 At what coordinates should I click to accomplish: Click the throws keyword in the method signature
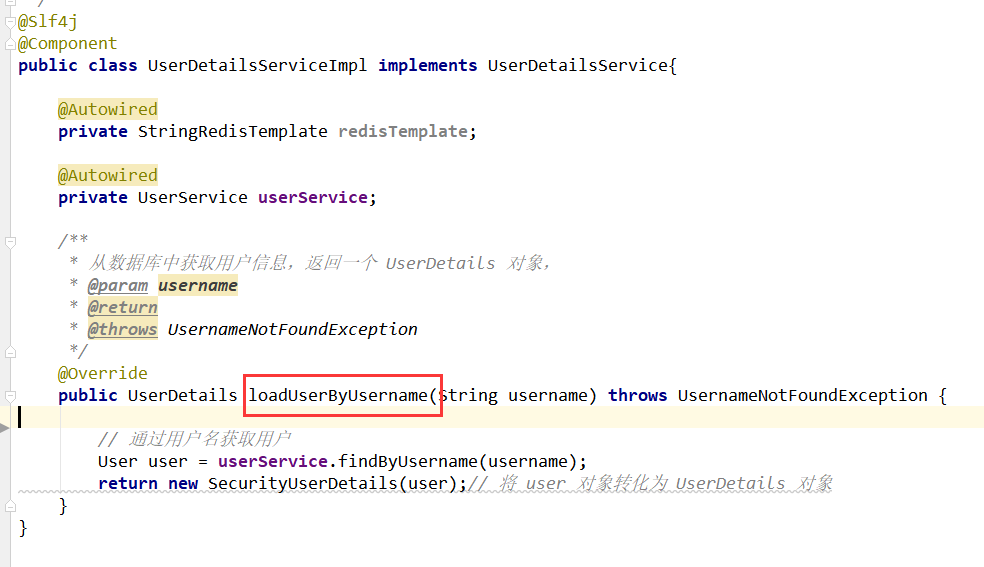pyautogui.click(x=637, y=395)
